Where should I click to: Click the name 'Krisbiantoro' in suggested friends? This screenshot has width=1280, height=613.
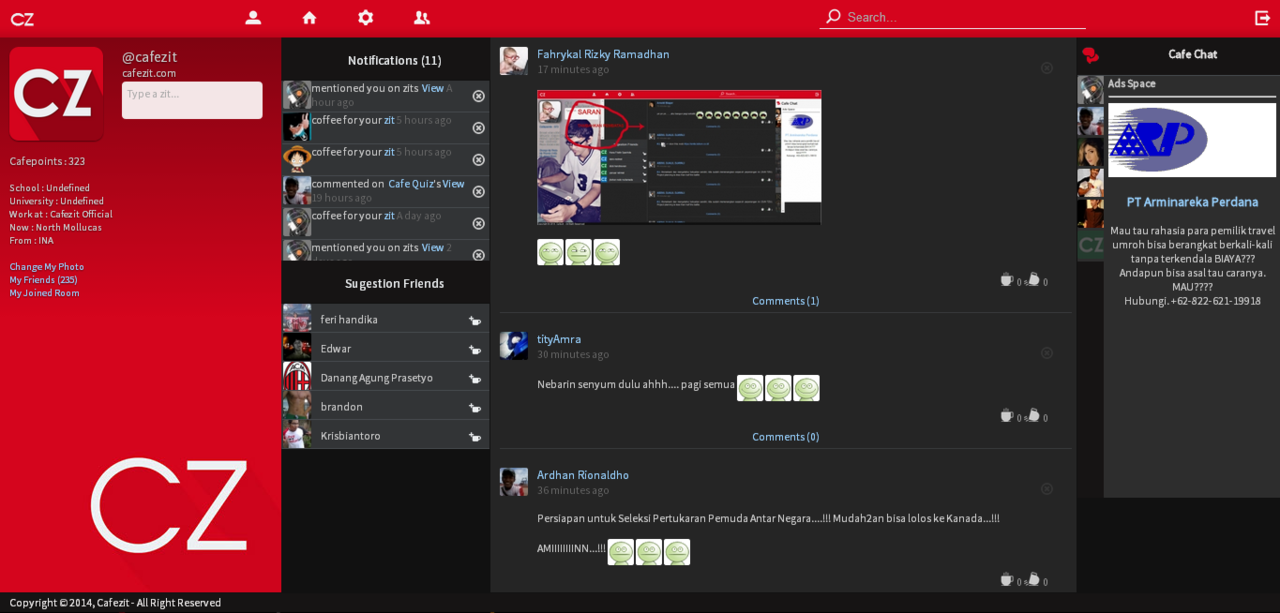[x=351, y=436]
